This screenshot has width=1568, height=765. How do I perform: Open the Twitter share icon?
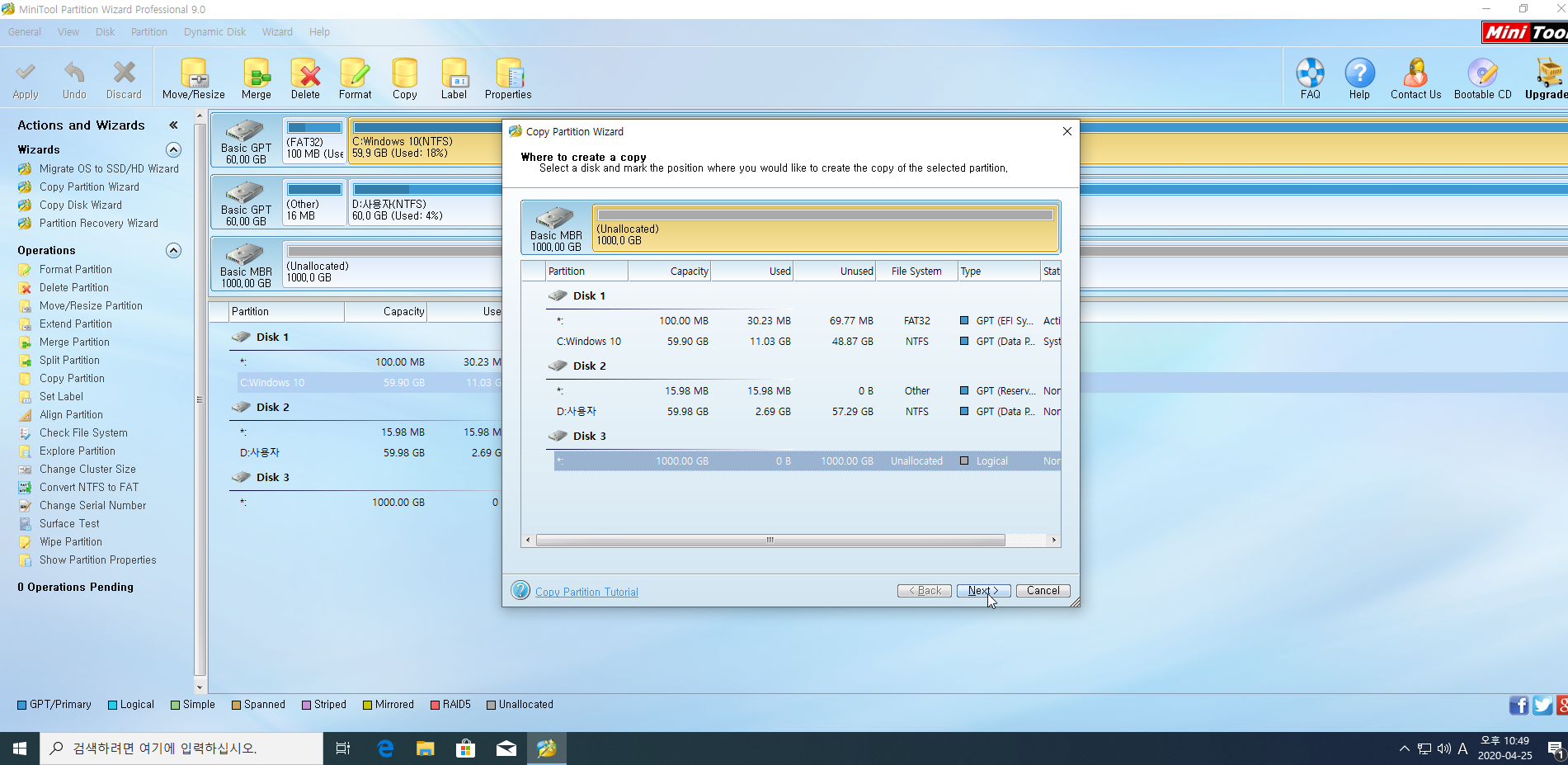[1542, 705]
